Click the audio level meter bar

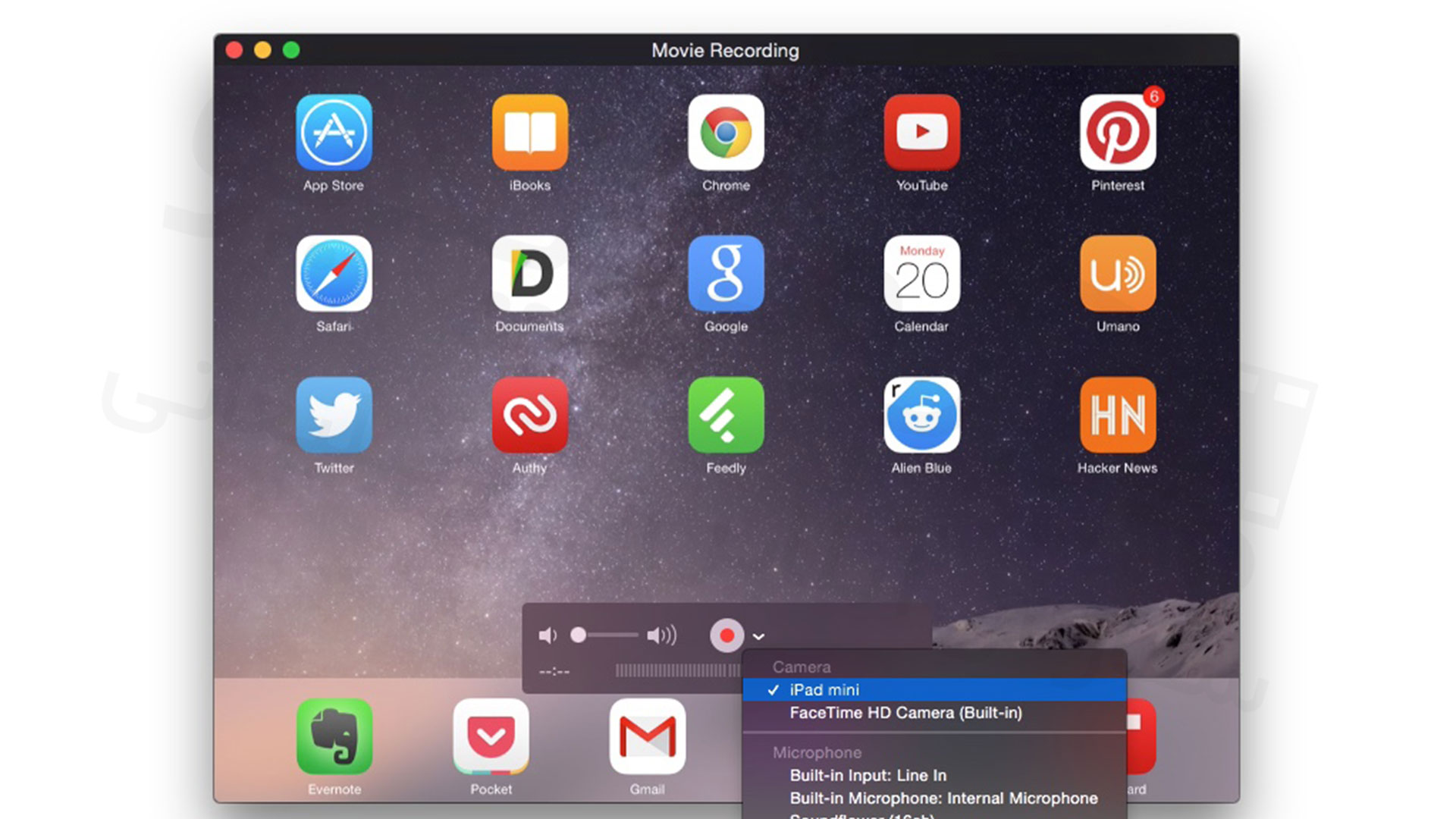coord(678,670)
